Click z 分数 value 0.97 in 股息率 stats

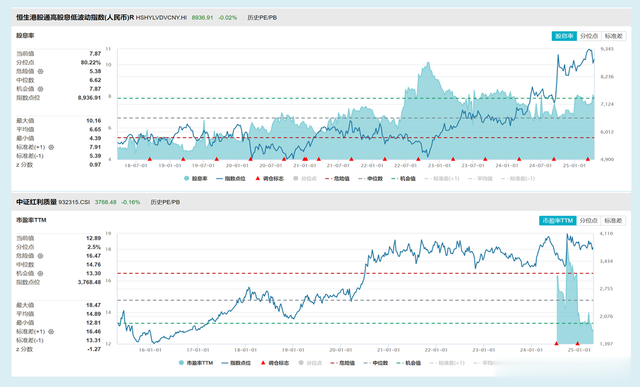pyautogui.click(x=95, y=165)
